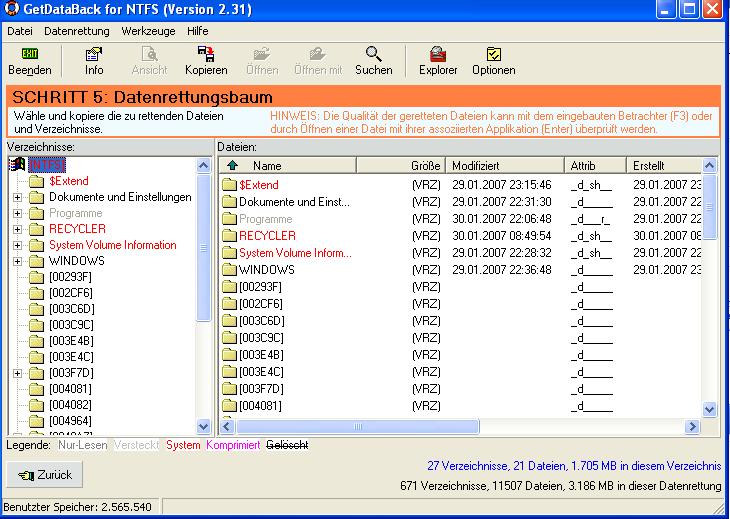This screenshot has width=730, height=519.
Task: Open the Datenrettung menu
Action: coord(77,31)
